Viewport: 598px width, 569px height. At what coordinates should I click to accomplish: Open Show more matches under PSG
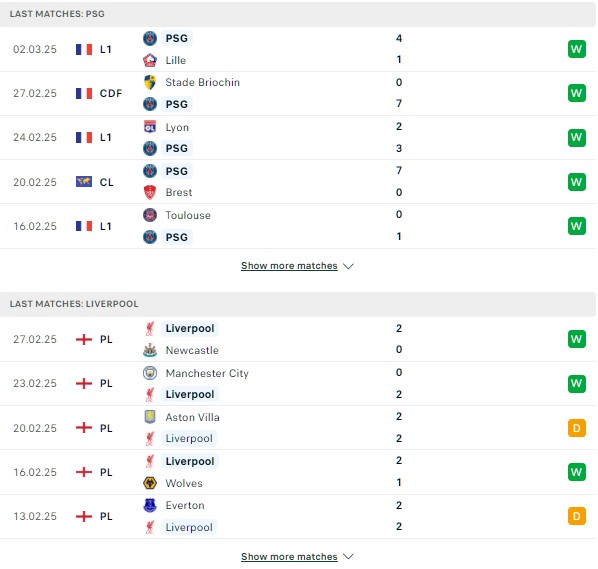(289, 266)
